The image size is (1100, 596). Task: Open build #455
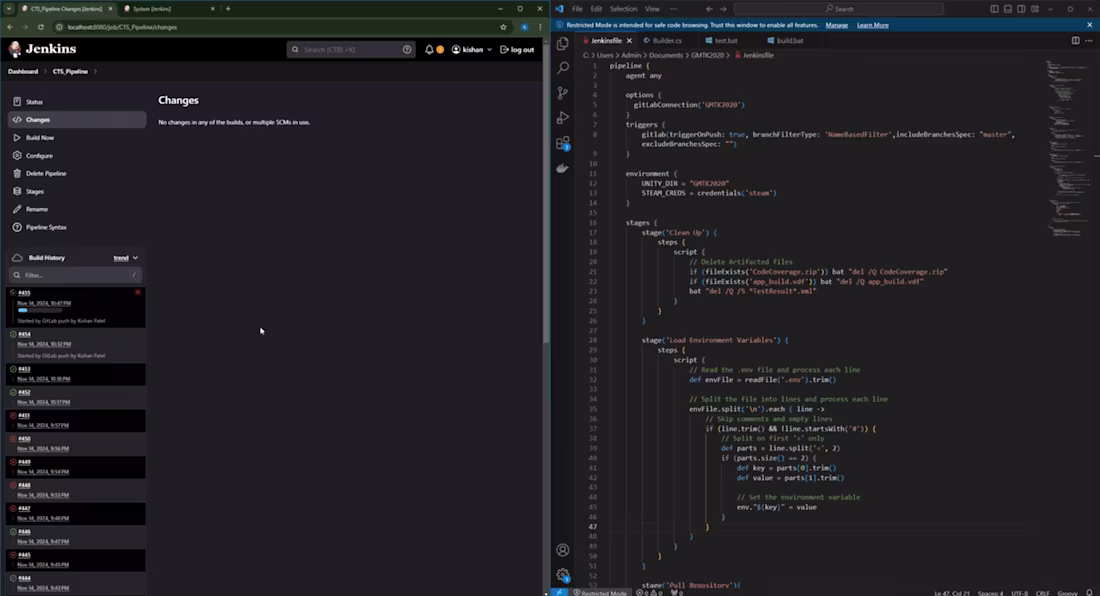pos(25,293)
